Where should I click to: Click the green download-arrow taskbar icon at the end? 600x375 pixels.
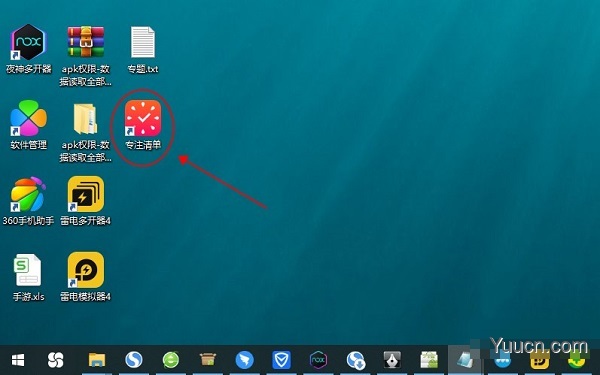(x=577, y=361)
